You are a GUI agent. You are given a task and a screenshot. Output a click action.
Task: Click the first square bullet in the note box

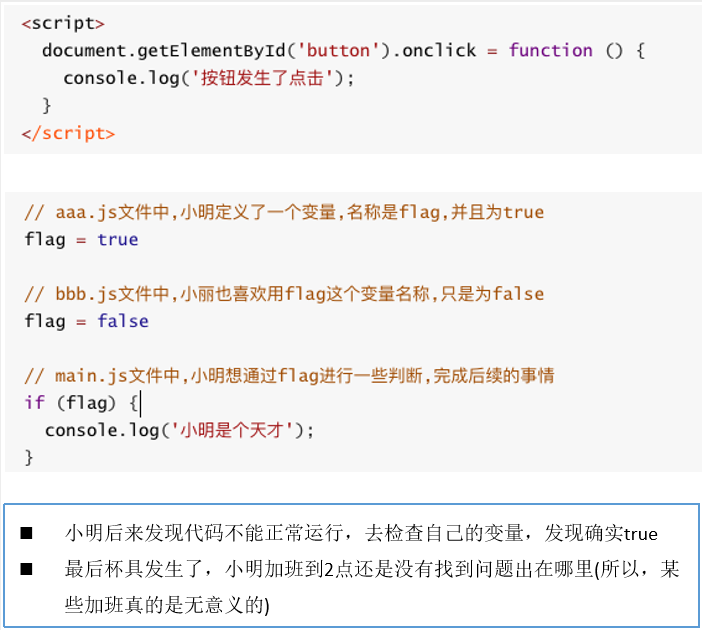click(x=27, y=534)
